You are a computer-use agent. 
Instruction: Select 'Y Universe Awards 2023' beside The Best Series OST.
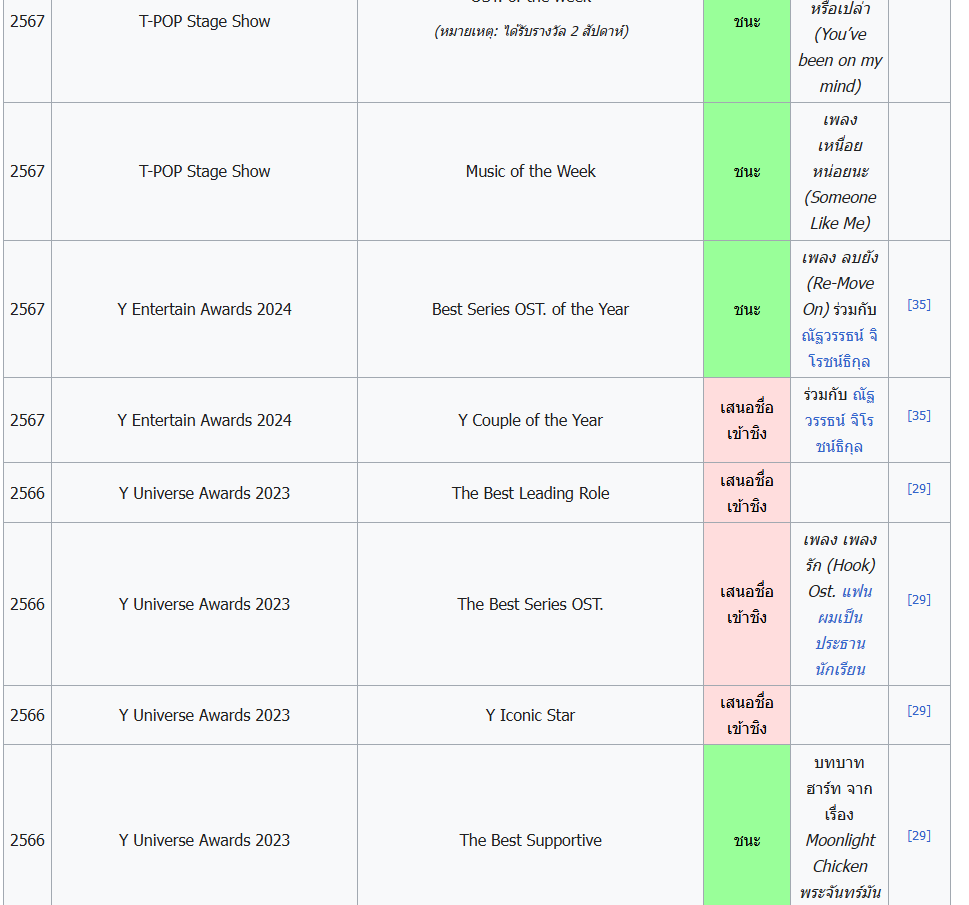(x=205, y=604)
